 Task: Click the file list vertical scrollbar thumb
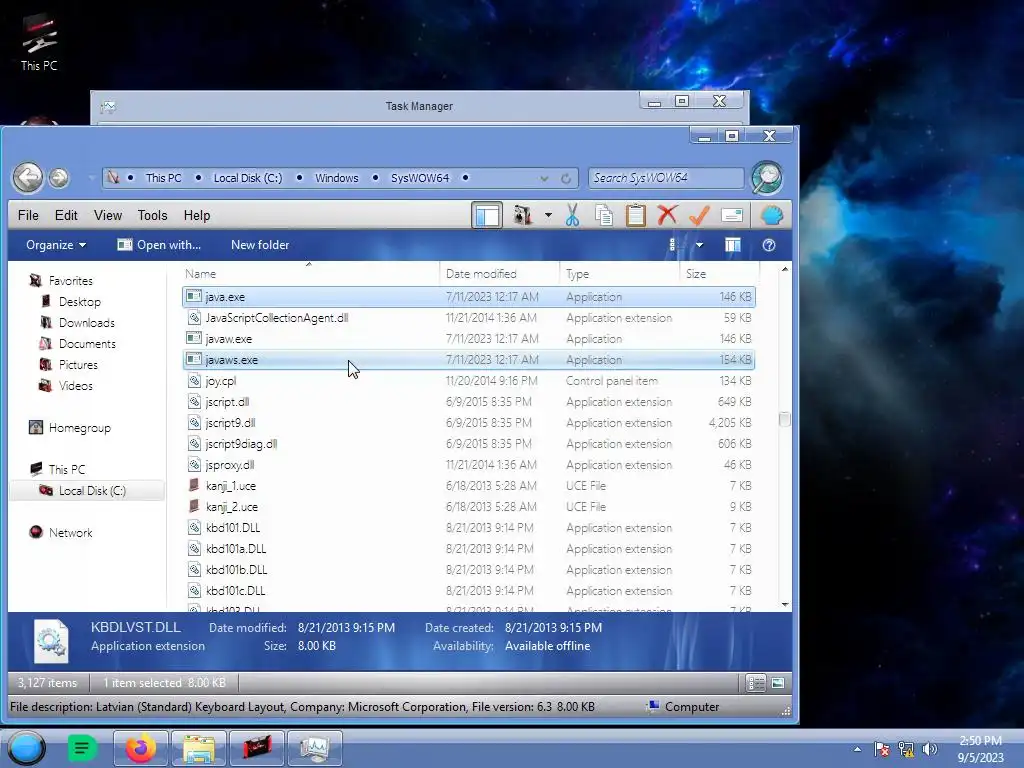[x=785, y=419]
